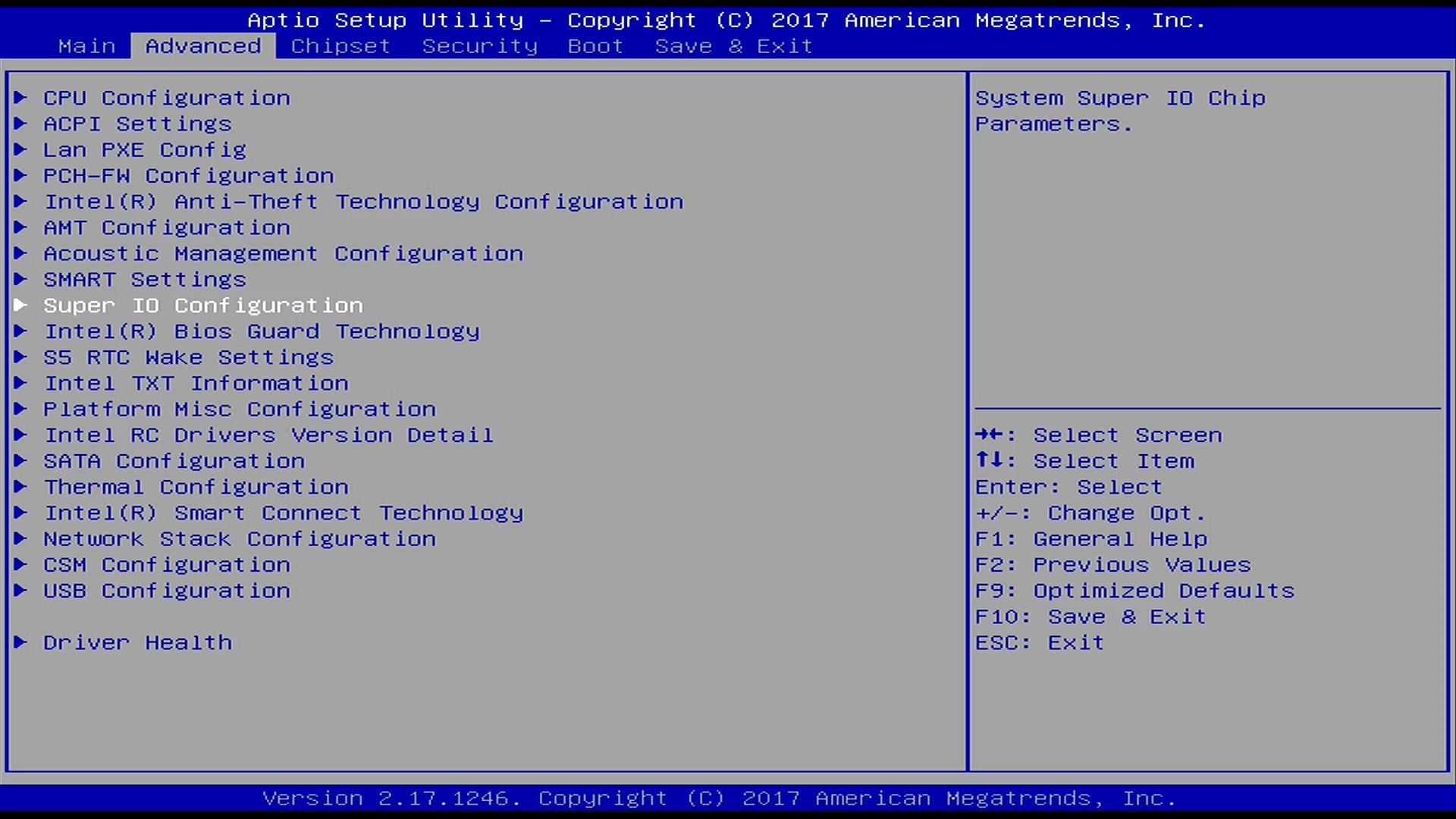This screenshot has height=819, width=1456.
Task: Select S5 RTC Wake Settings
Action: click(x=188, y=357)
